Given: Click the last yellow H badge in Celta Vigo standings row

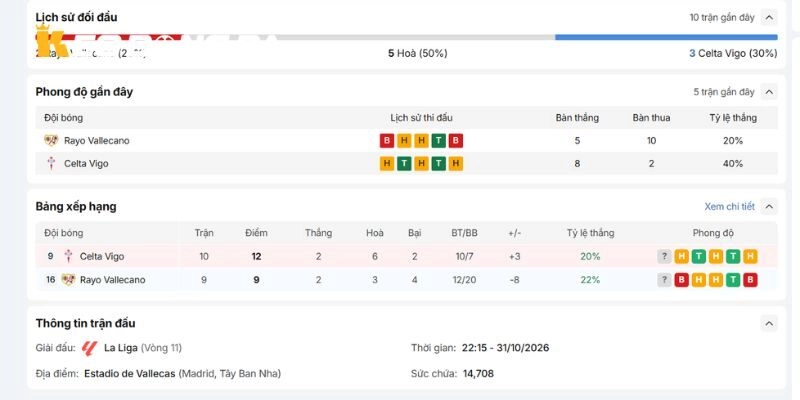Looking at the screenshot, I should (x=751, y=257).
